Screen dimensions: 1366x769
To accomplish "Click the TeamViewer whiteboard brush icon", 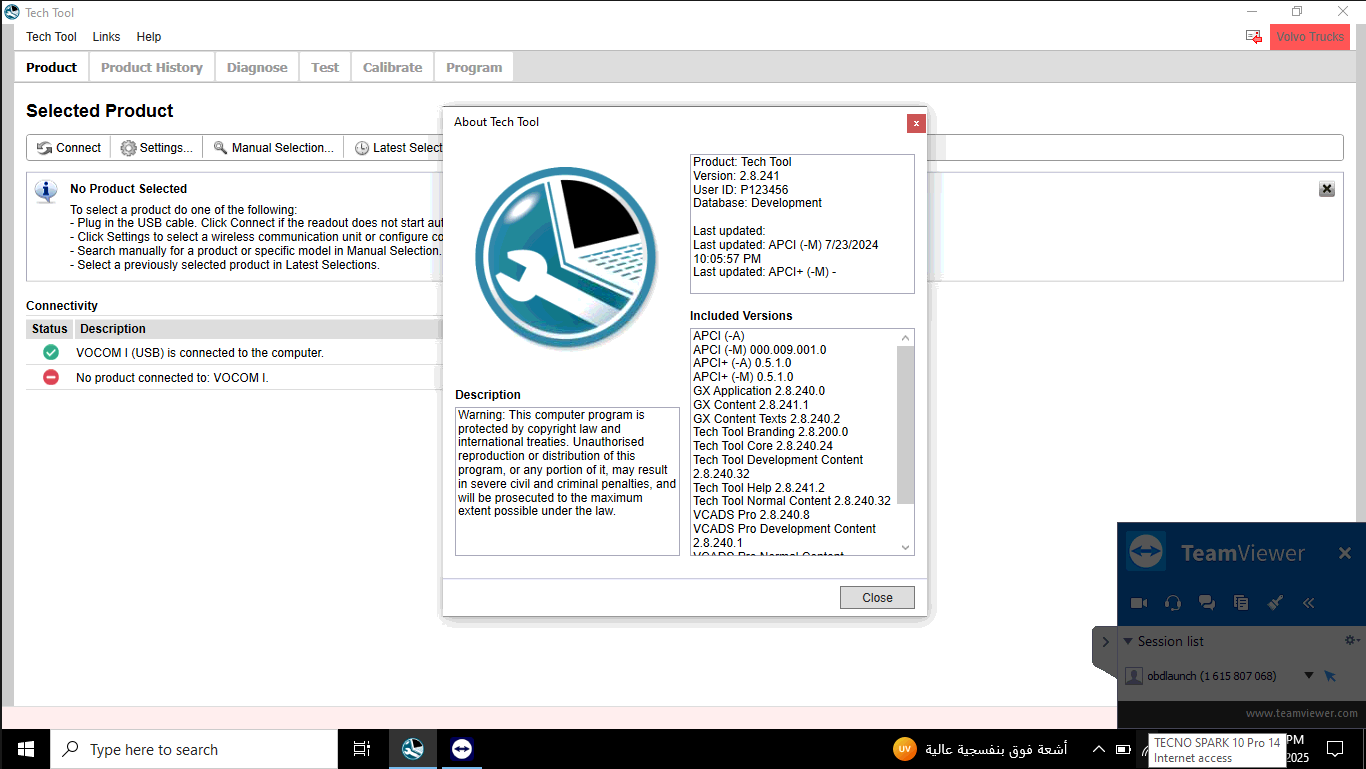I will (x=1275, y=603).
